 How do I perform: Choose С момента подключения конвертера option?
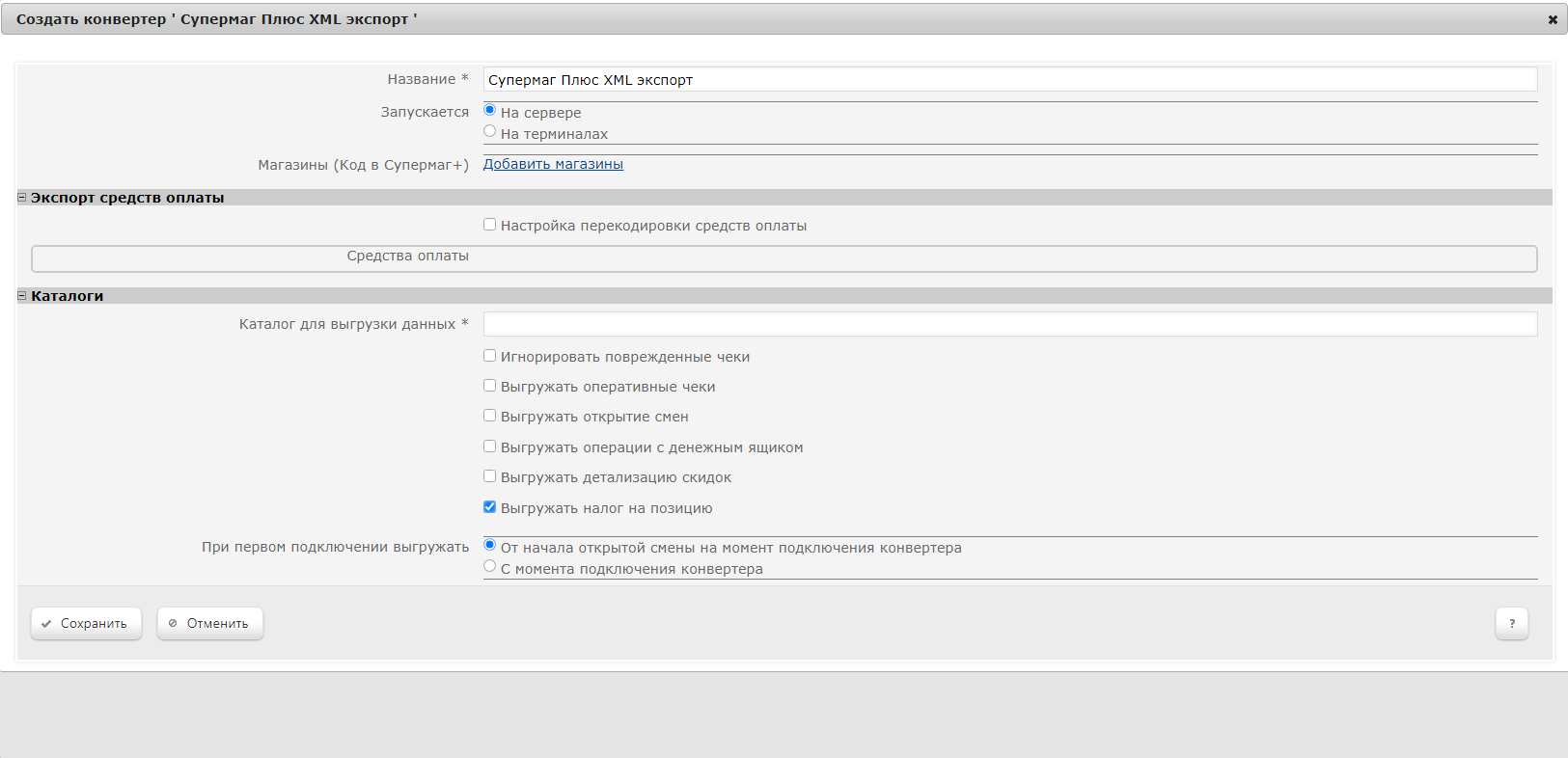pyautogui.click(x=490, y=567)
